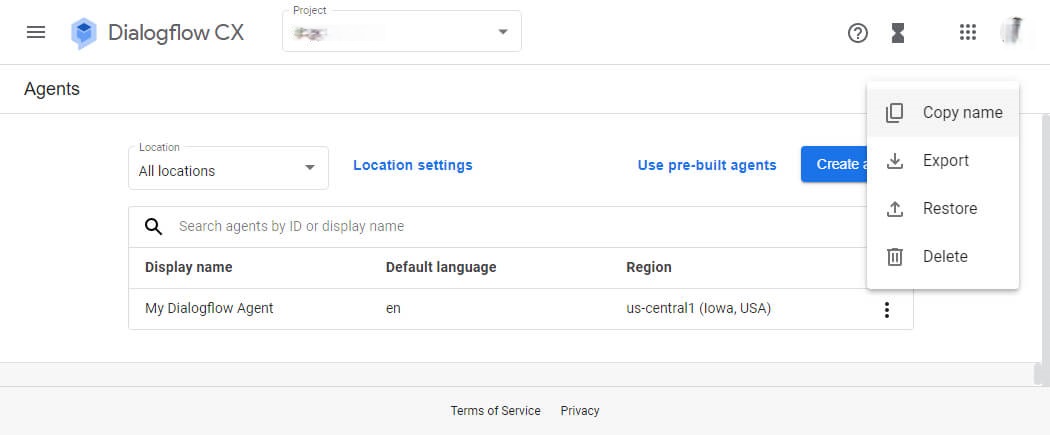The width and height of the screenshot is (1050, 435).
Task: Open the Google apps grid
Action: (967, 32)
